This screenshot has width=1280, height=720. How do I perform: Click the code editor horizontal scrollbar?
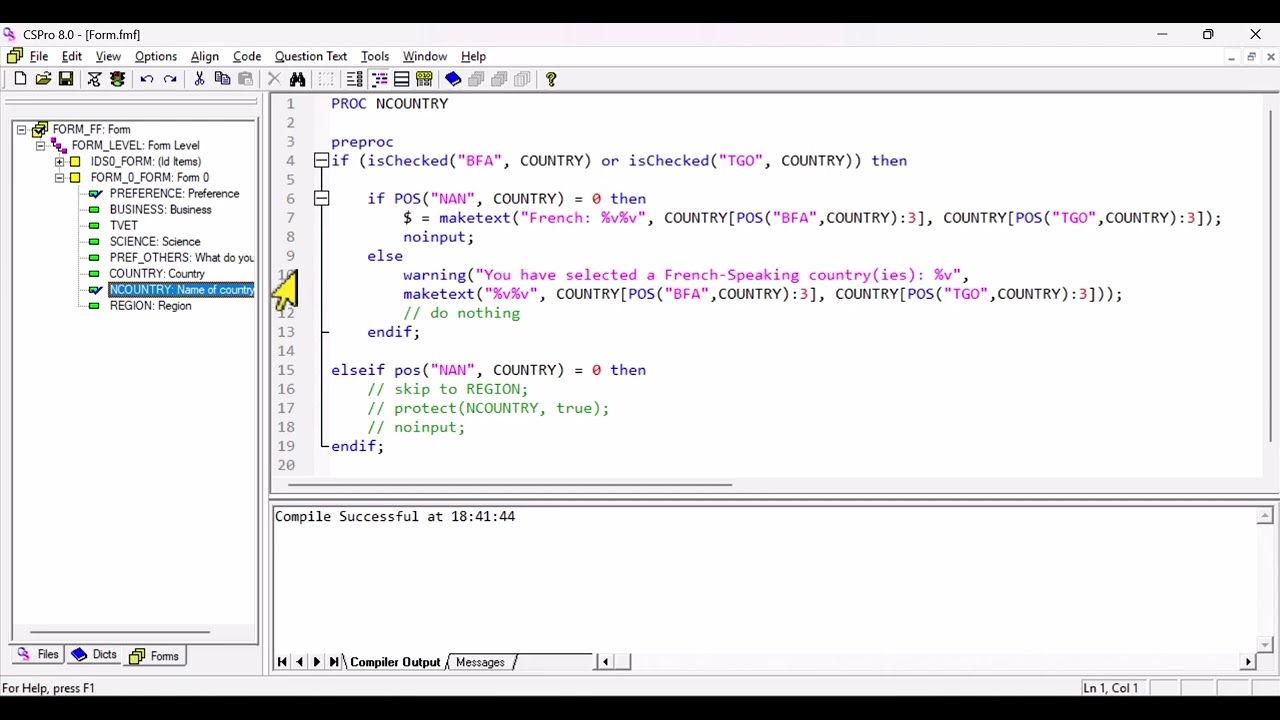[510, 485]
